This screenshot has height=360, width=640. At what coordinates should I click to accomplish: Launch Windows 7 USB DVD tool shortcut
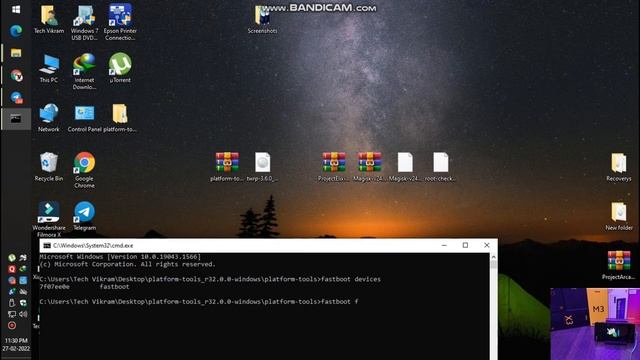click(84, 22)
